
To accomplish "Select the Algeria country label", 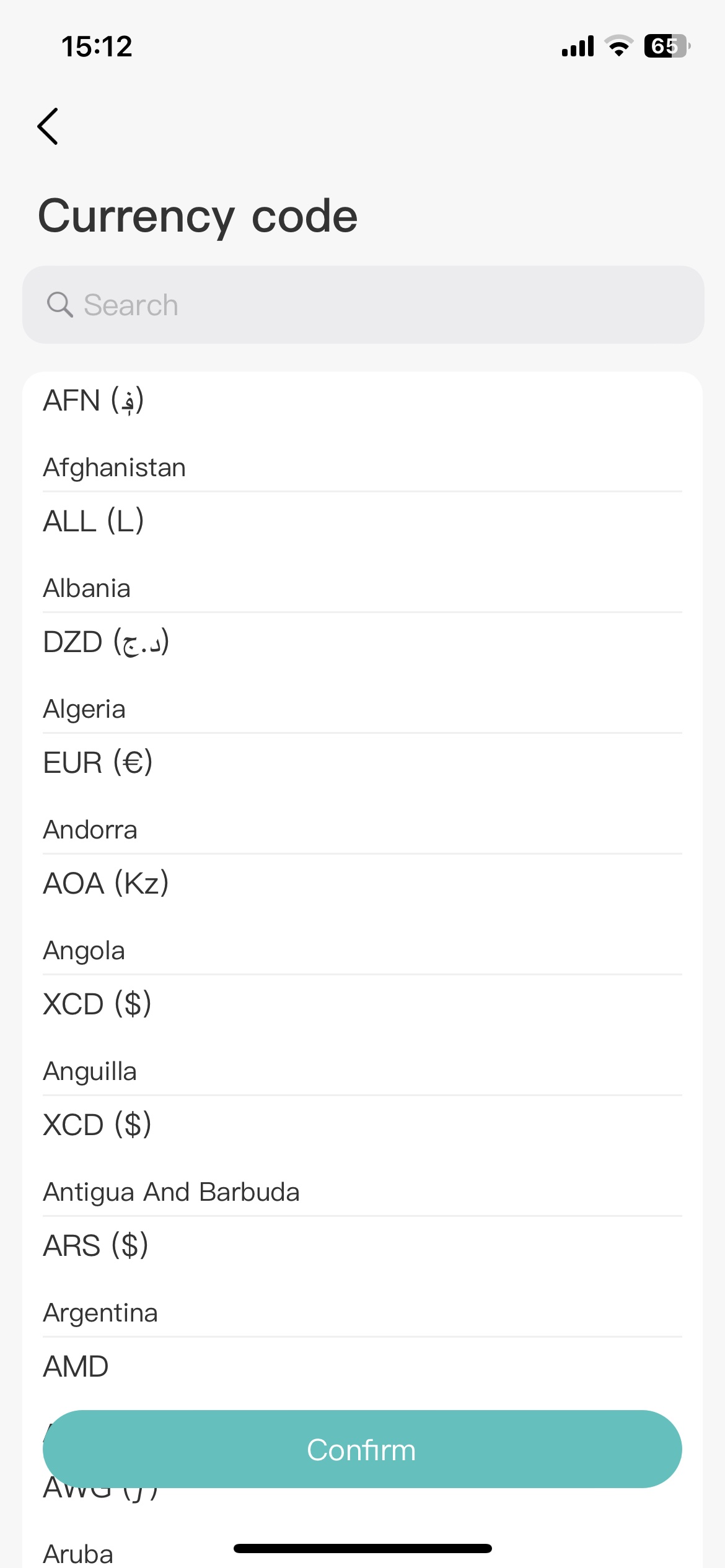I will [84, 709].
